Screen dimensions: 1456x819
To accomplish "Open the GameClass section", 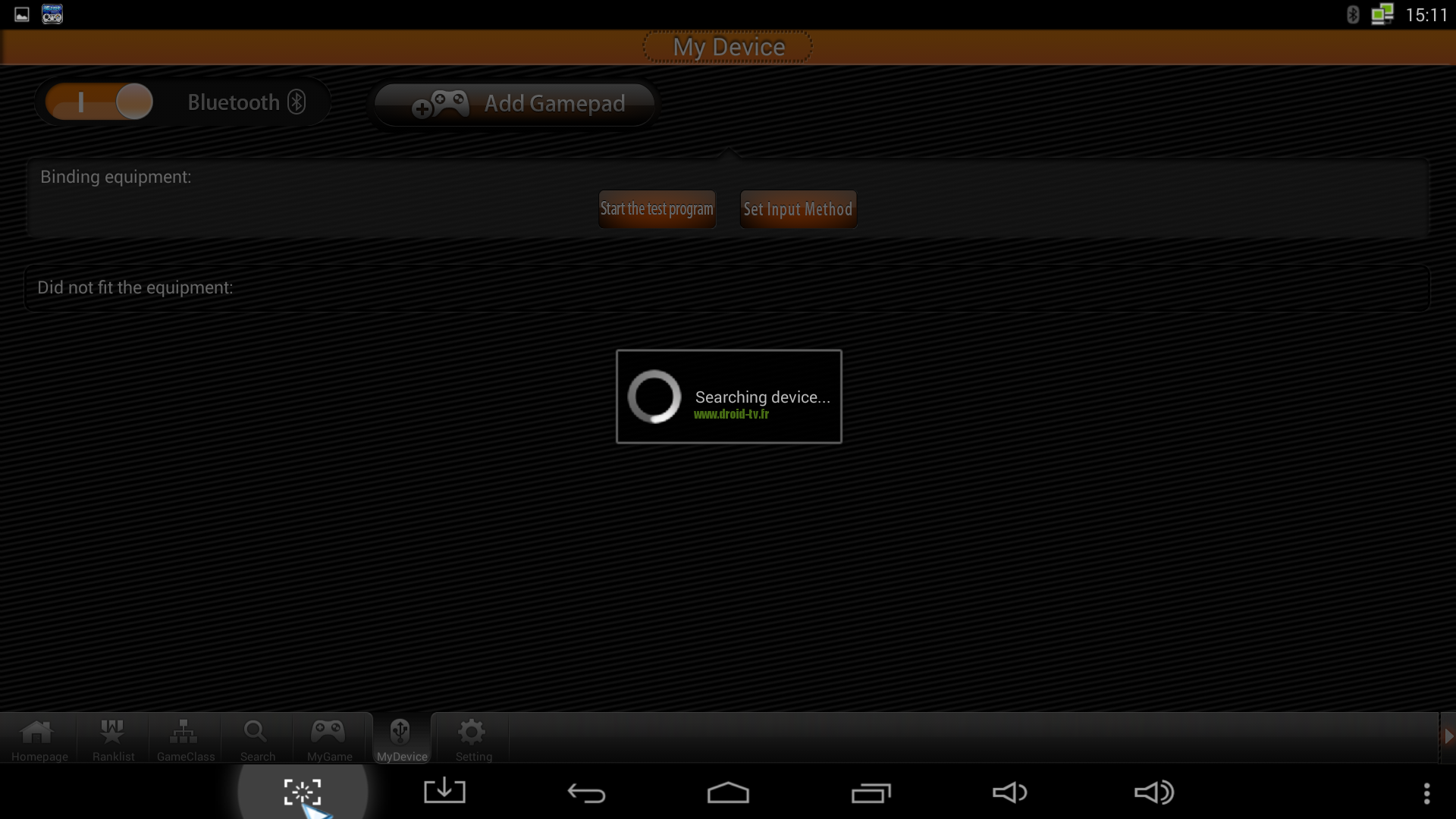I will tap(184, 738).
